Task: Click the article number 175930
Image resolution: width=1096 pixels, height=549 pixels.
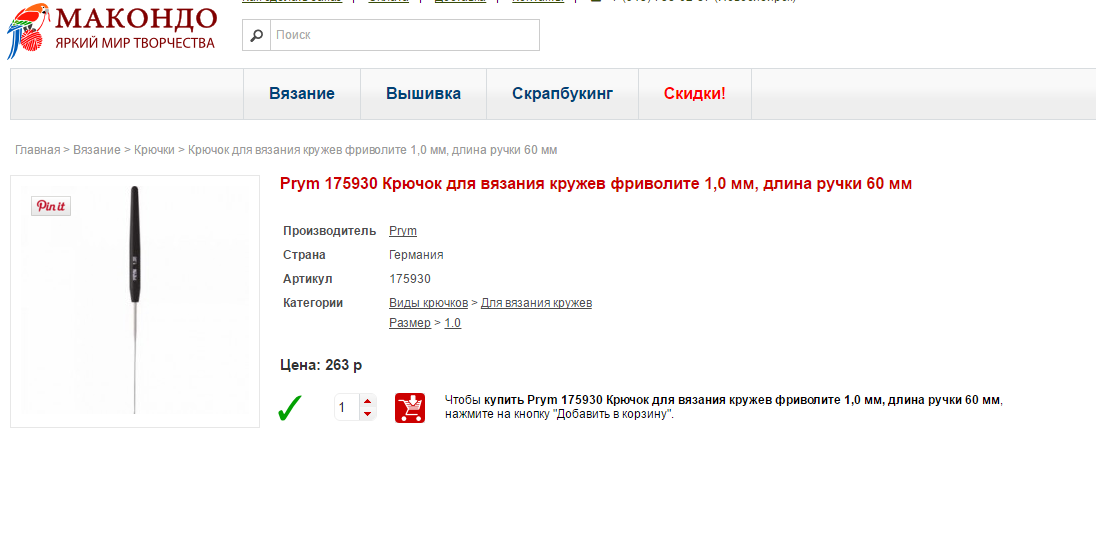Action: 410,279
